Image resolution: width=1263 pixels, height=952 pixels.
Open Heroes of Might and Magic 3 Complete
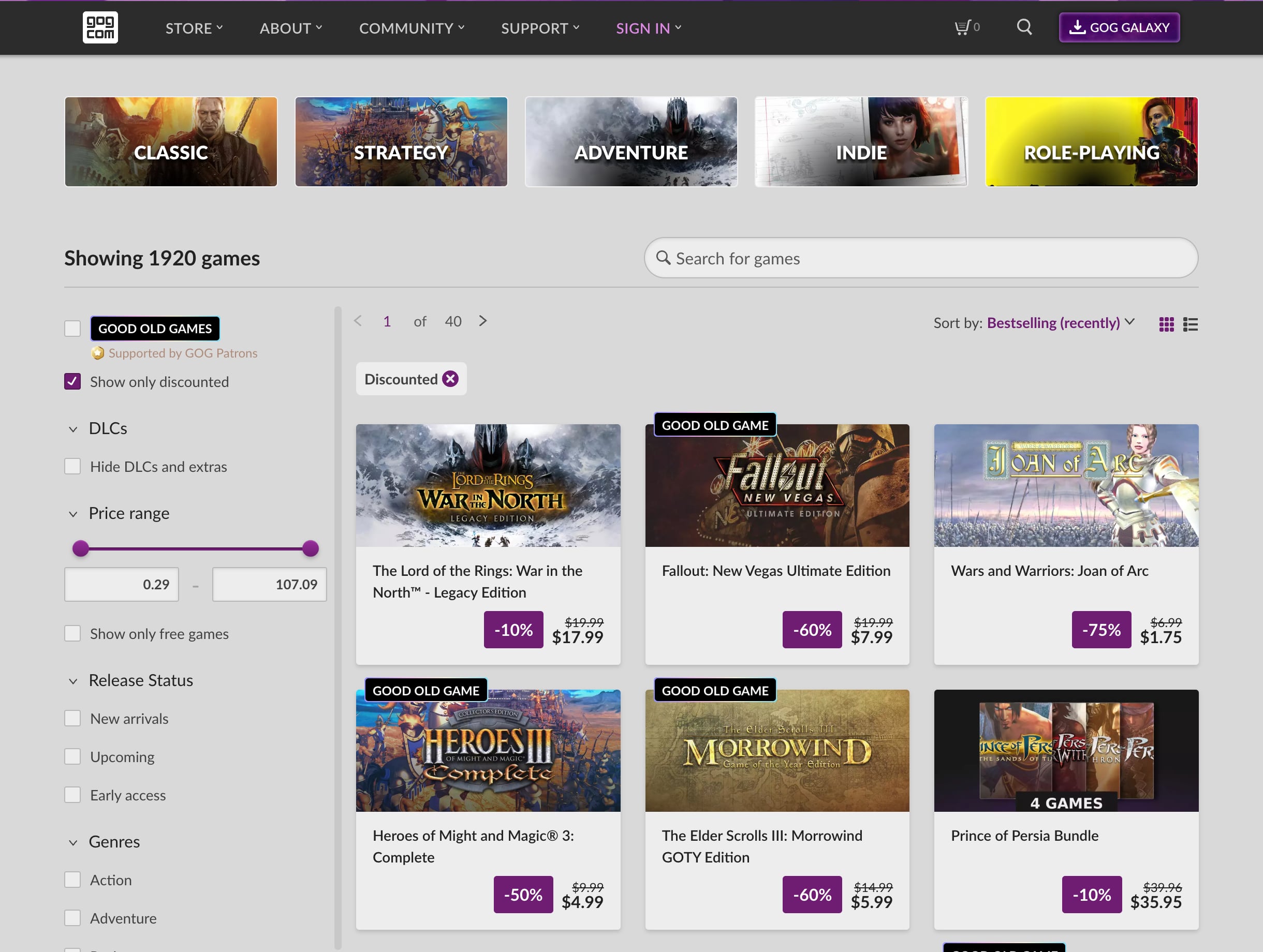tap(473, 846)
